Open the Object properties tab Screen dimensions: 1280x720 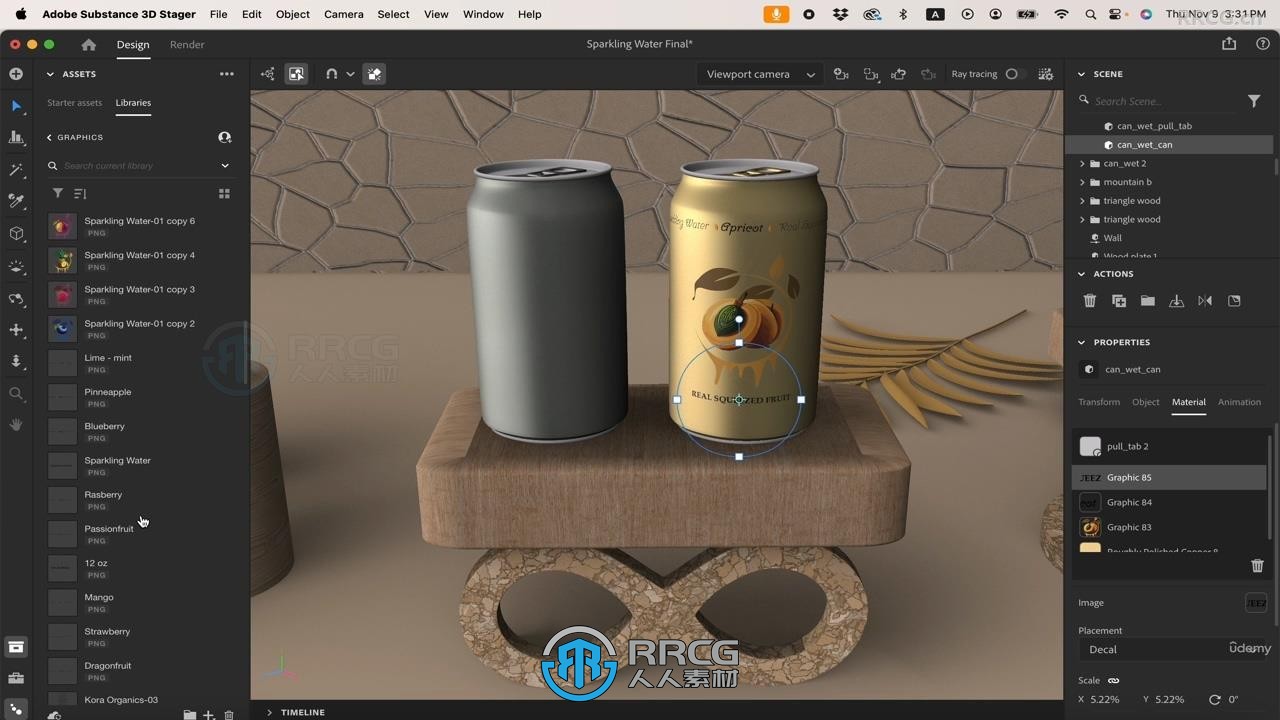[1146, 402]
